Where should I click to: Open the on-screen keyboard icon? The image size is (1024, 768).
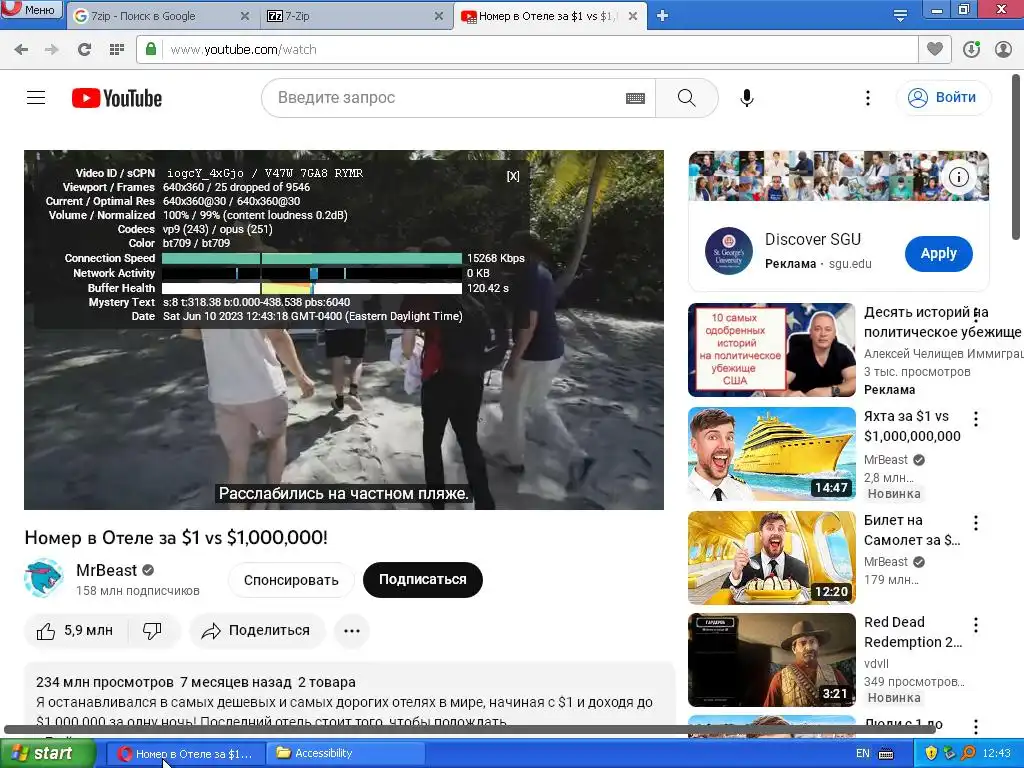[635, 98]
